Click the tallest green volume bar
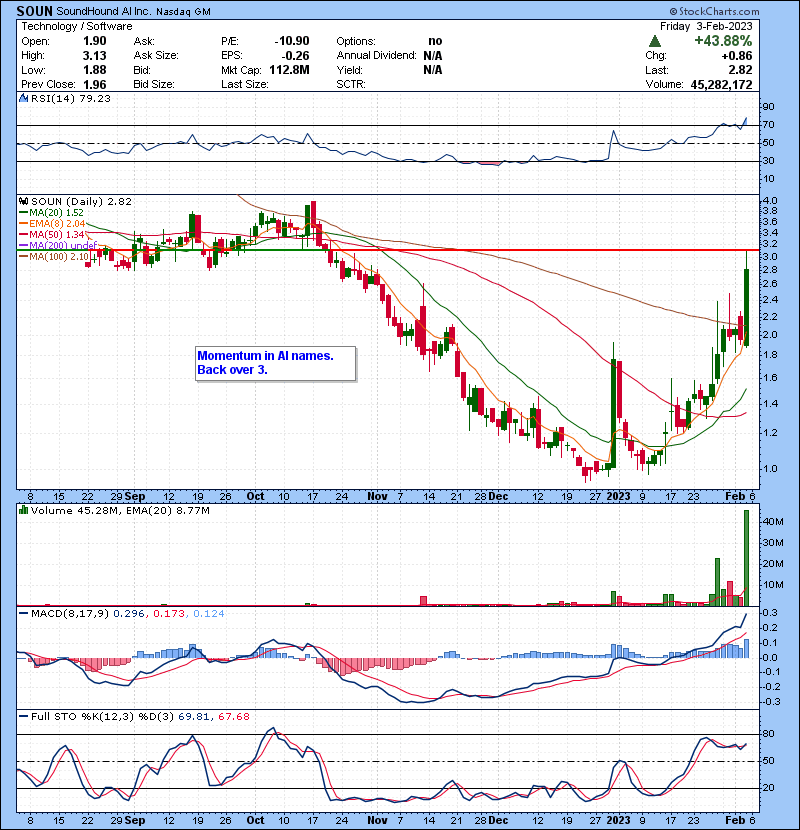This screenshot has height=830, width=800. [x=747, y=558]
